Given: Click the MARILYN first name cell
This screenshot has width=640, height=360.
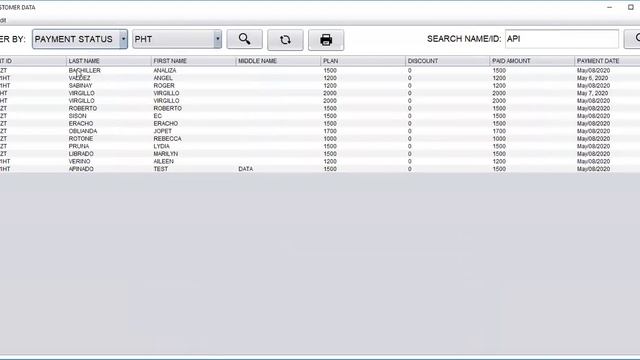Looking at the screenshot, I should [166, 154].
